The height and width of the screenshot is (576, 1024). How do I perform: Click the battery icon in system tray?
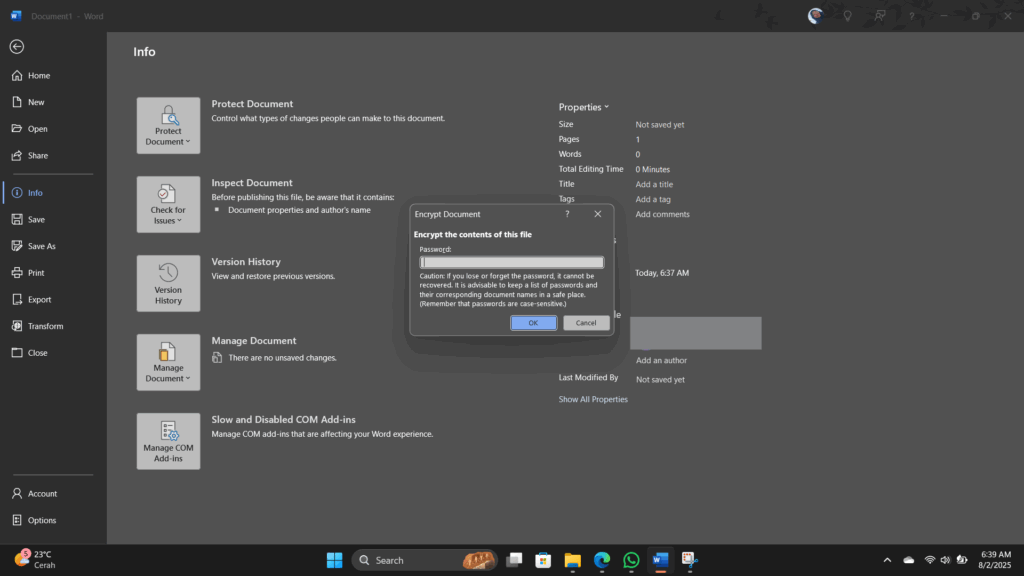click(x=962, y=560)
